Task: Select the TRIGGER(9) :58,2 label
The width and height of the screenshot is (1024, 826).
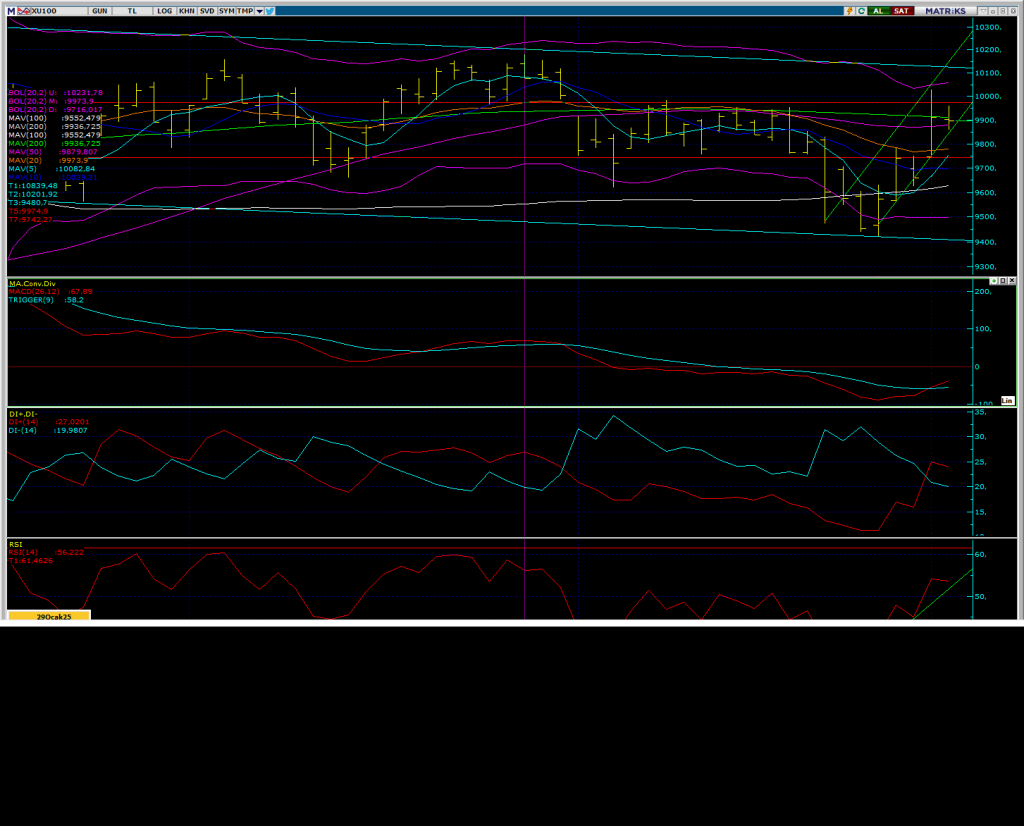Action: point(46,300)
